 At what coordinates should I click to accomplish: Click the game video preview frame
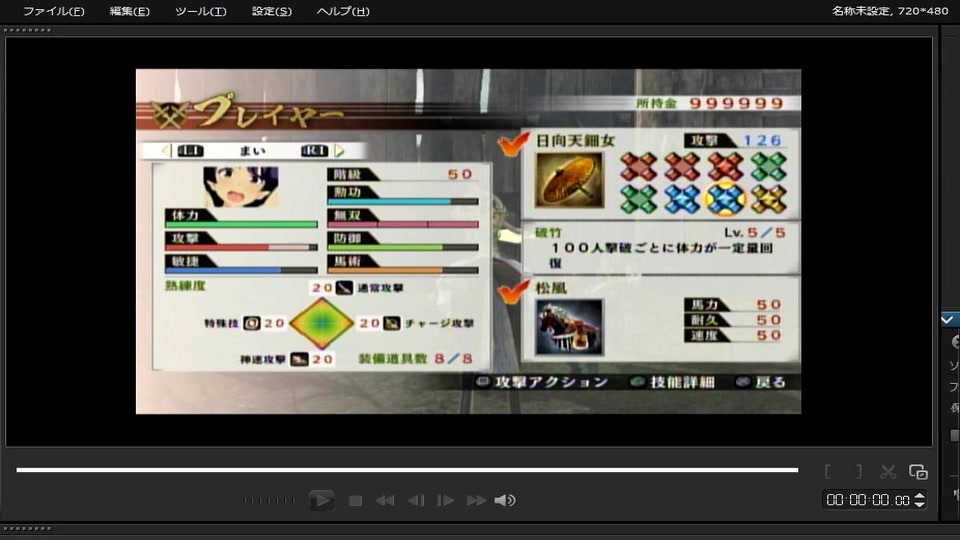click(468, 241)
